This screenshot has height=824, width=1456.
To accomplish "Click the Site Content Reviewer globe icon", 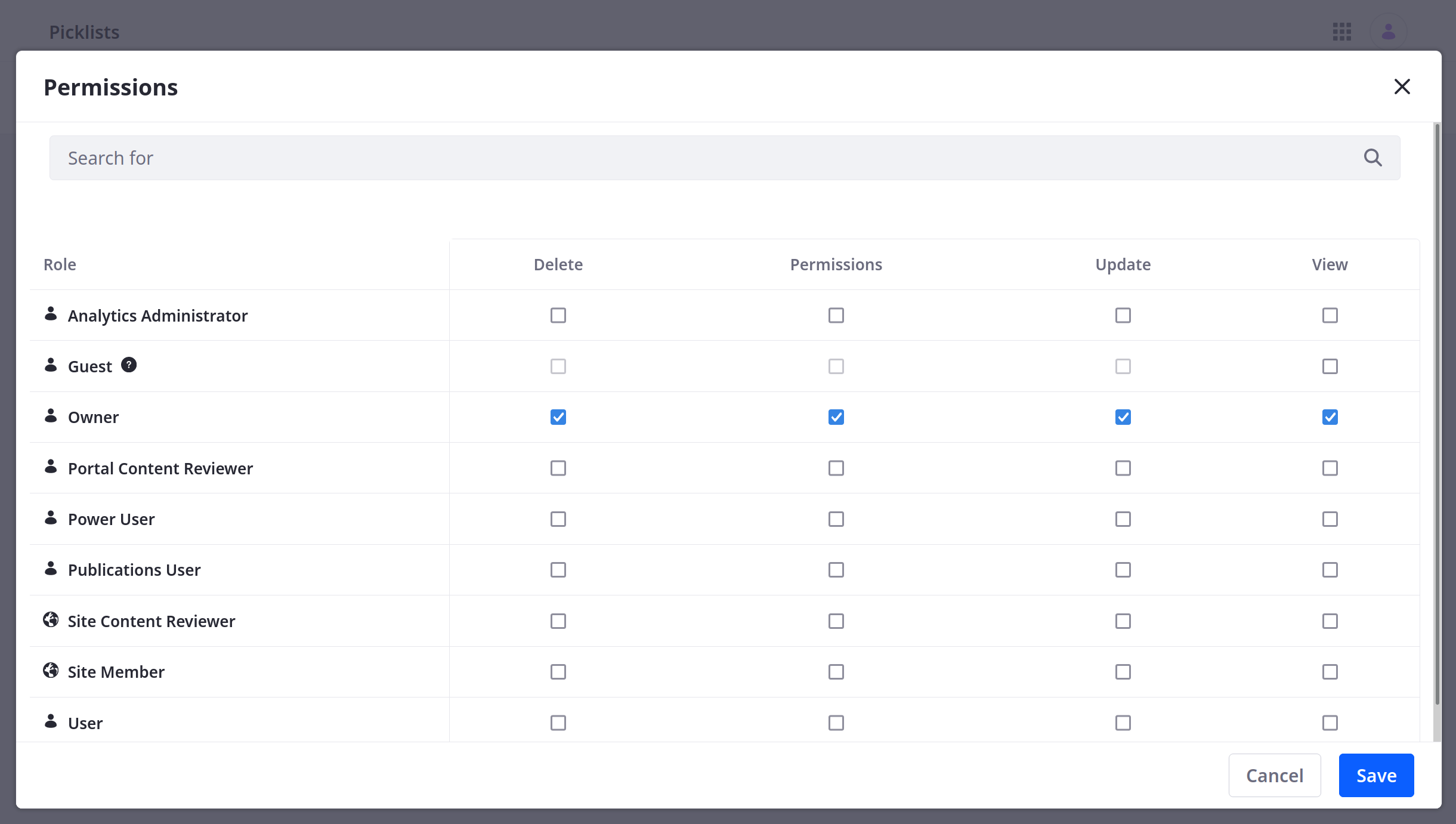I will point(51,620).
